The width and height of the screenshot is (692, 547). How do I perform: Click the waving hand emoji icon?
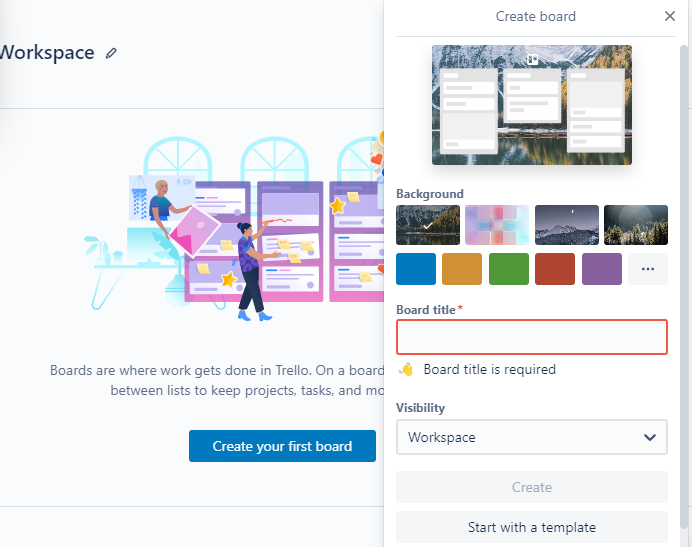[x=406, y=369]
